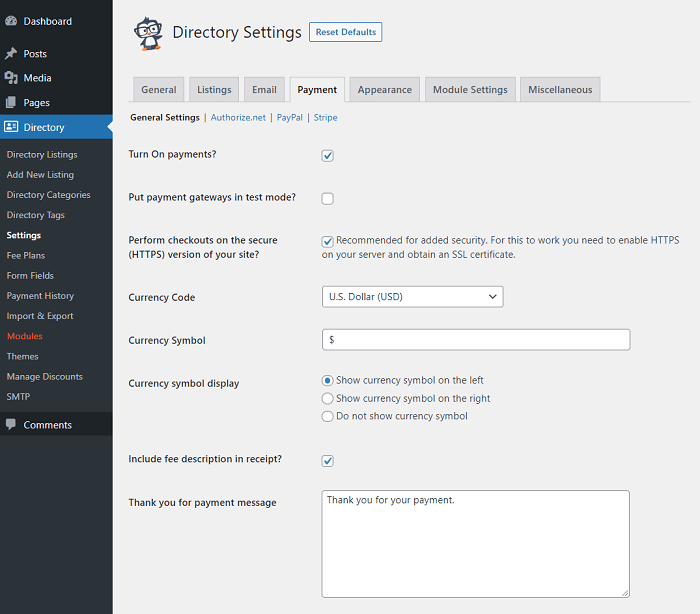This screenshot has height=614, width=700.
Task: Uncheck secure HTTPS checkouts checkbox
Action: pyautogui.click(x=327, y=241)
